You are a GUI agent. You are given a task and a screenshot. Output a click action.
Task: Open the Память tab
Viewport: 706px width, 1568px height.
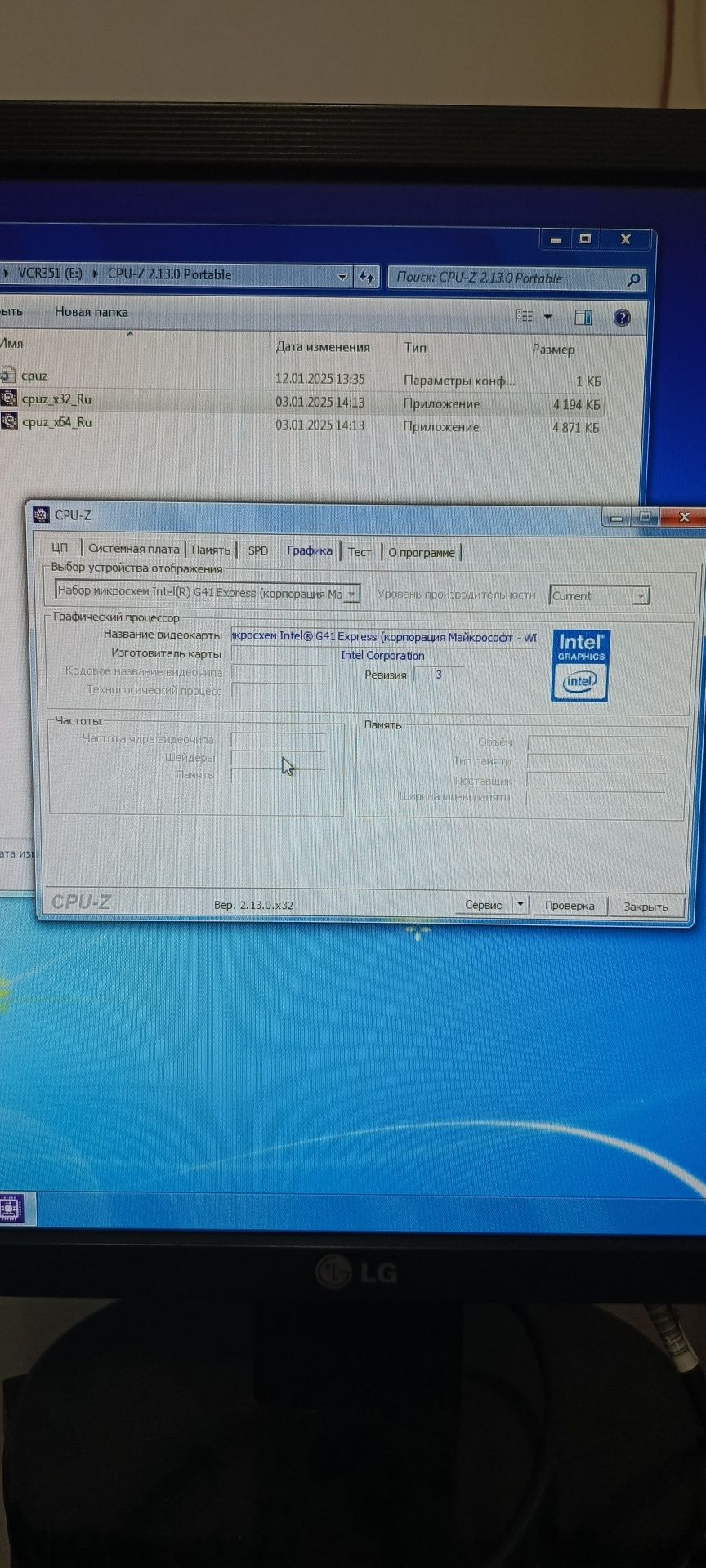click(x=211, y=550)
